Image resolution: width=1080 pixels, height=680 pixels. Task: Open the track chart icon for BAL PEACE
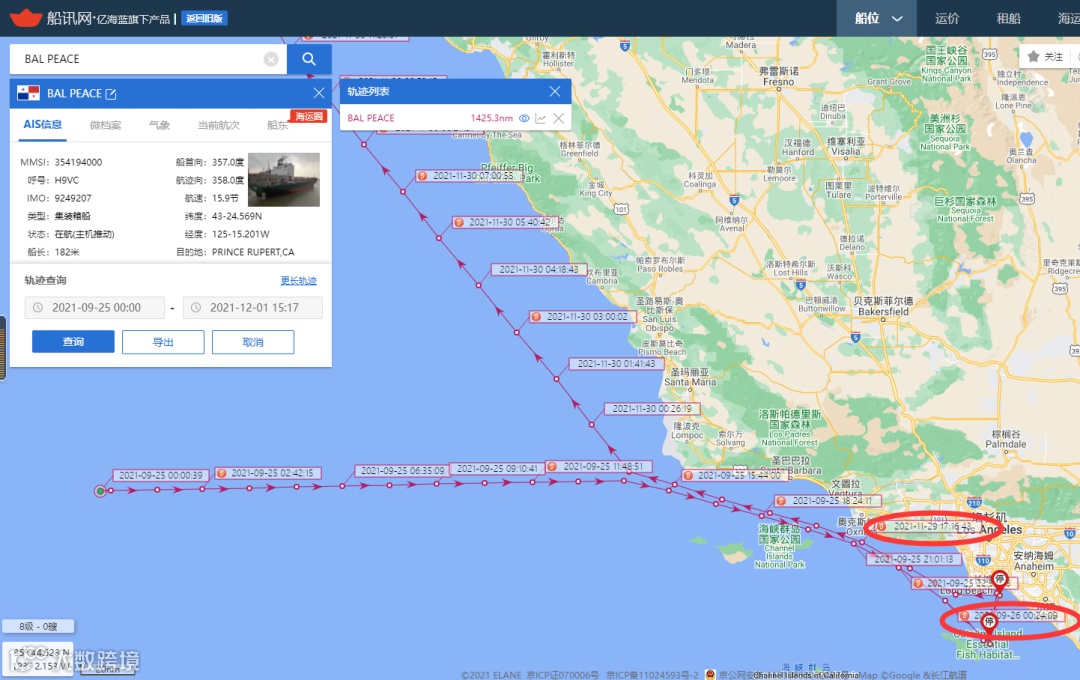pos(541,119)
